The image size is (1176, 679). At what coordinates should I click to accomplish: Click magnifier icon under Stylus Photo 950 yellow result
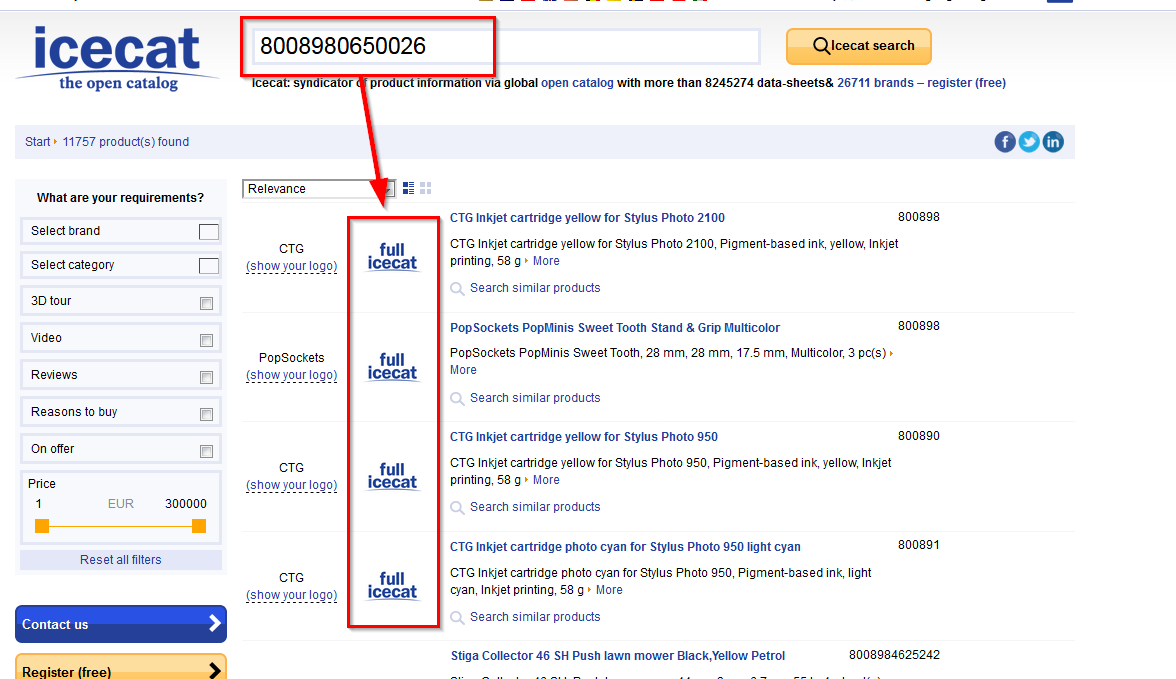pos(457,508)
